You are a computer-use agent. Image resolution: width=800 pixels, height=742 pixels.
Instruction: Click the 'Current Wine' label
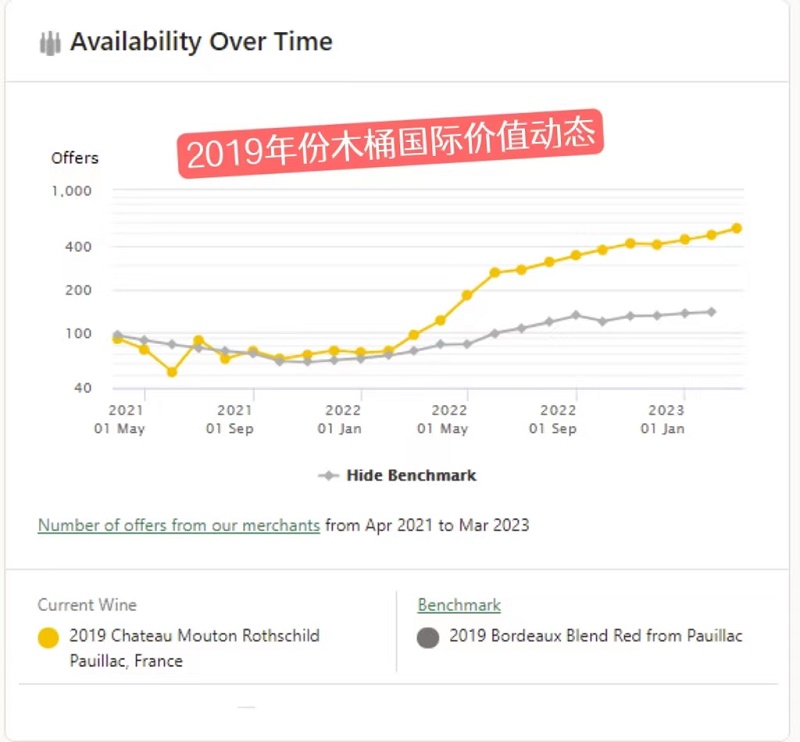87,605
